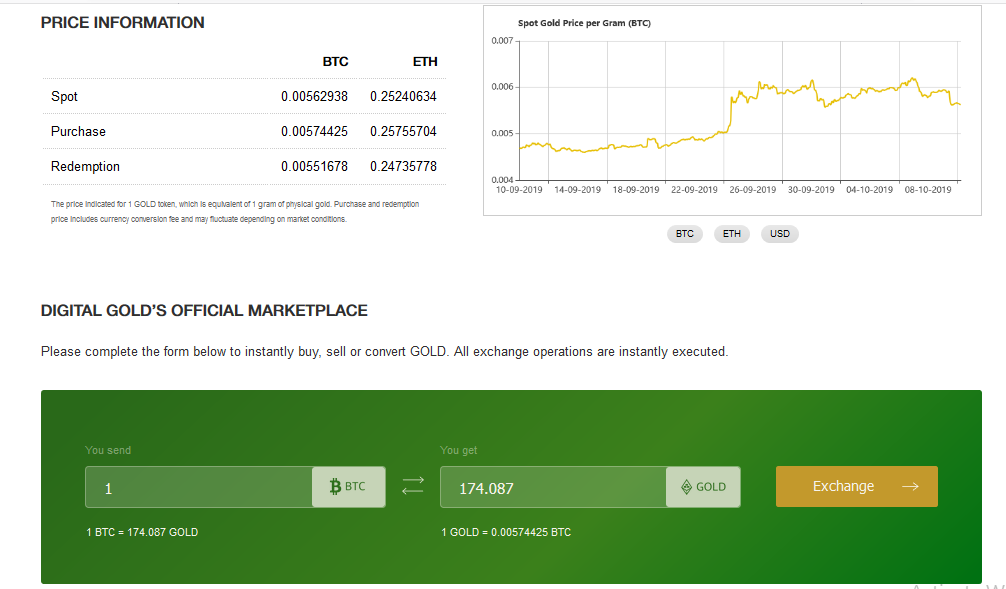Focus the You send amount field
Screen dimensions: 1006x589
[x=199, y=487]
